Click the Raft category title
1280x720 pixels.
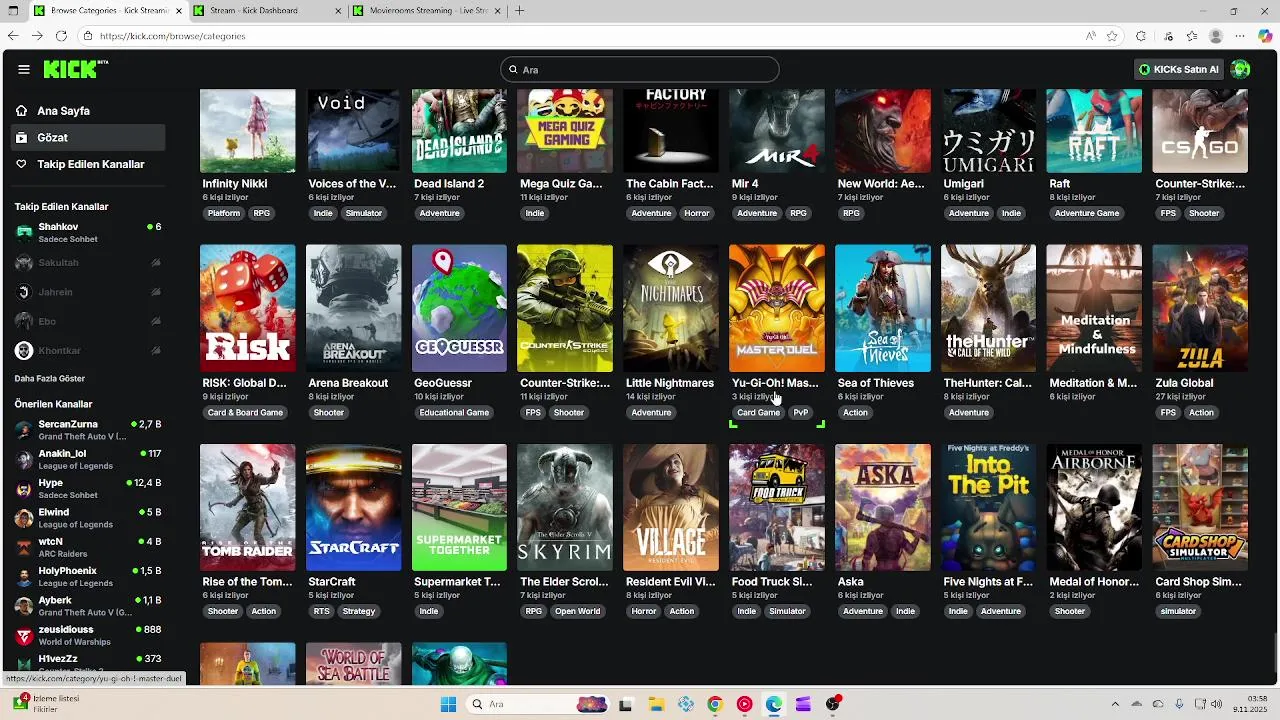[1060, 184]
